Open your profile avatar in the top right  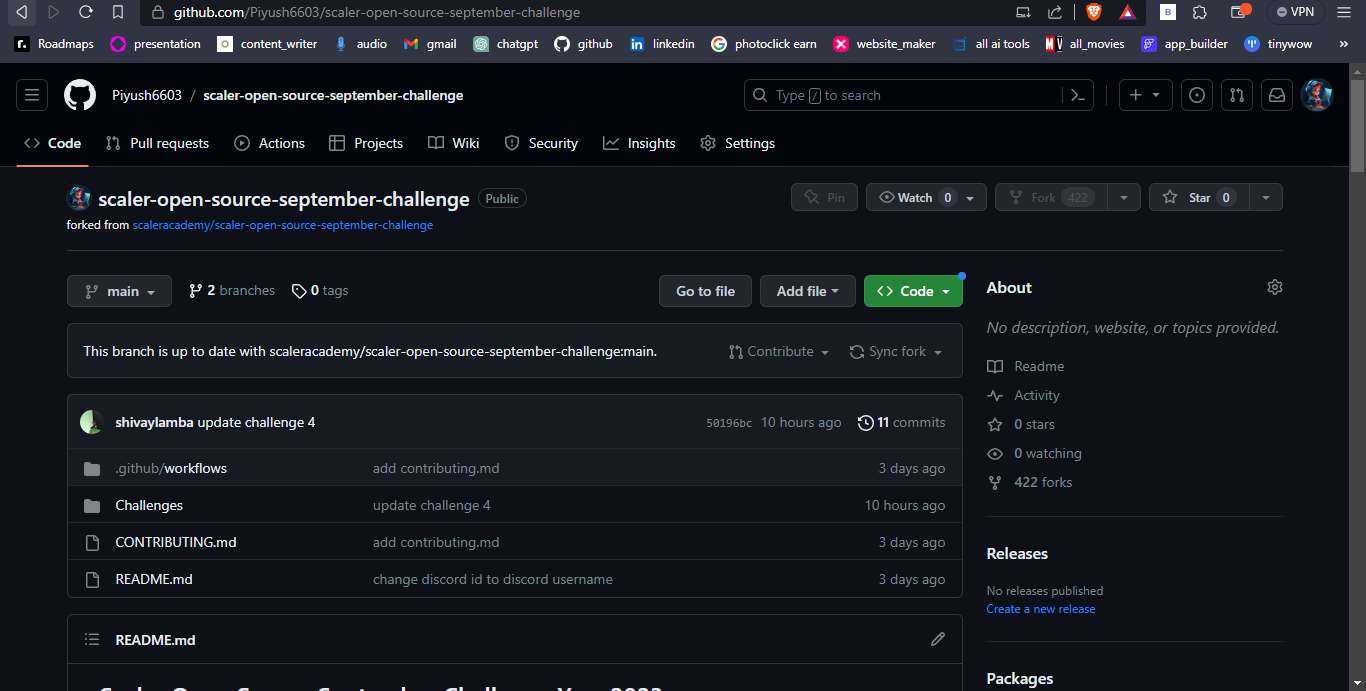click(1318, 95)
